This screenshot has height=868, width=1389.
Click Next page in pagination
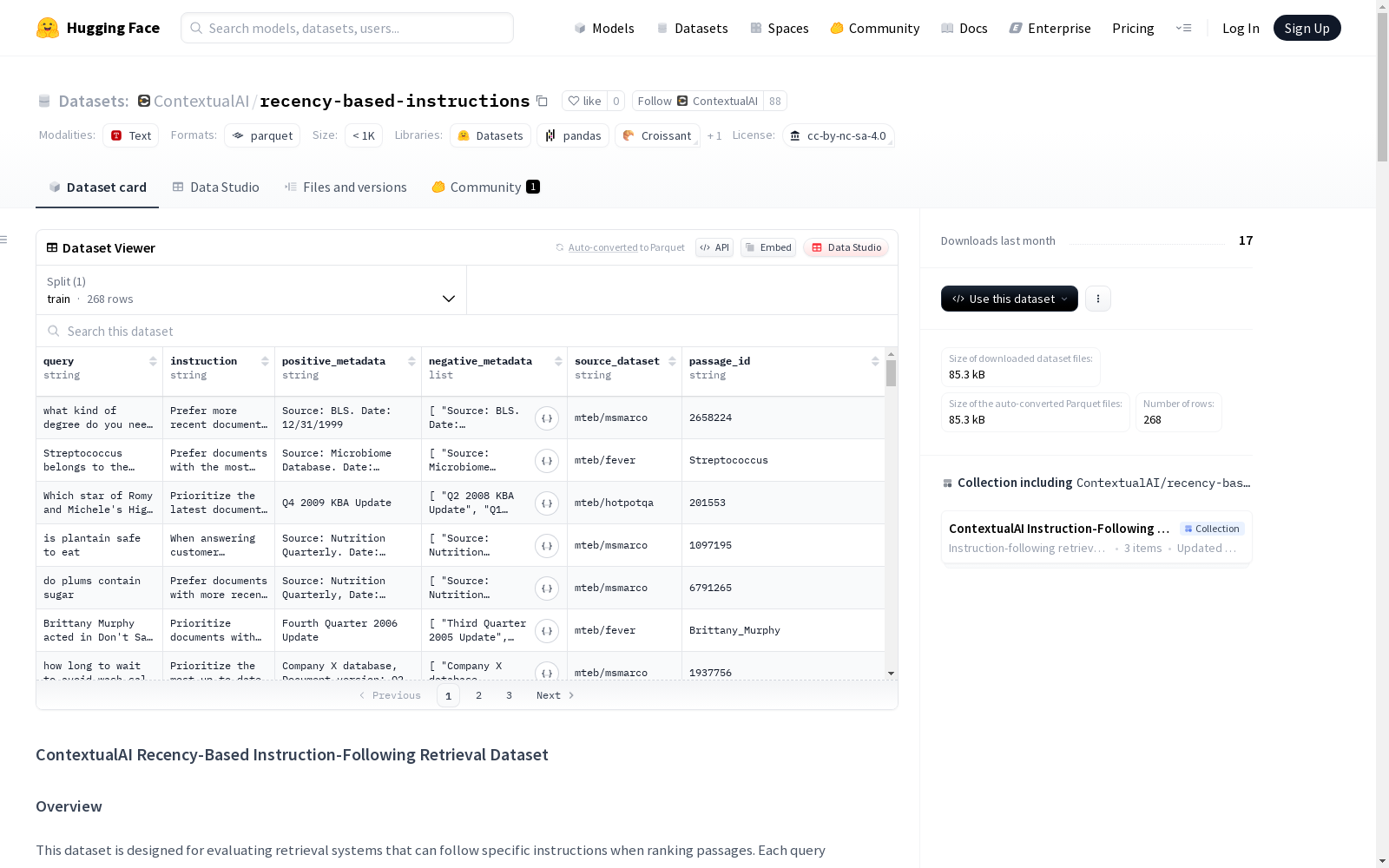click(x=556, y=695)
